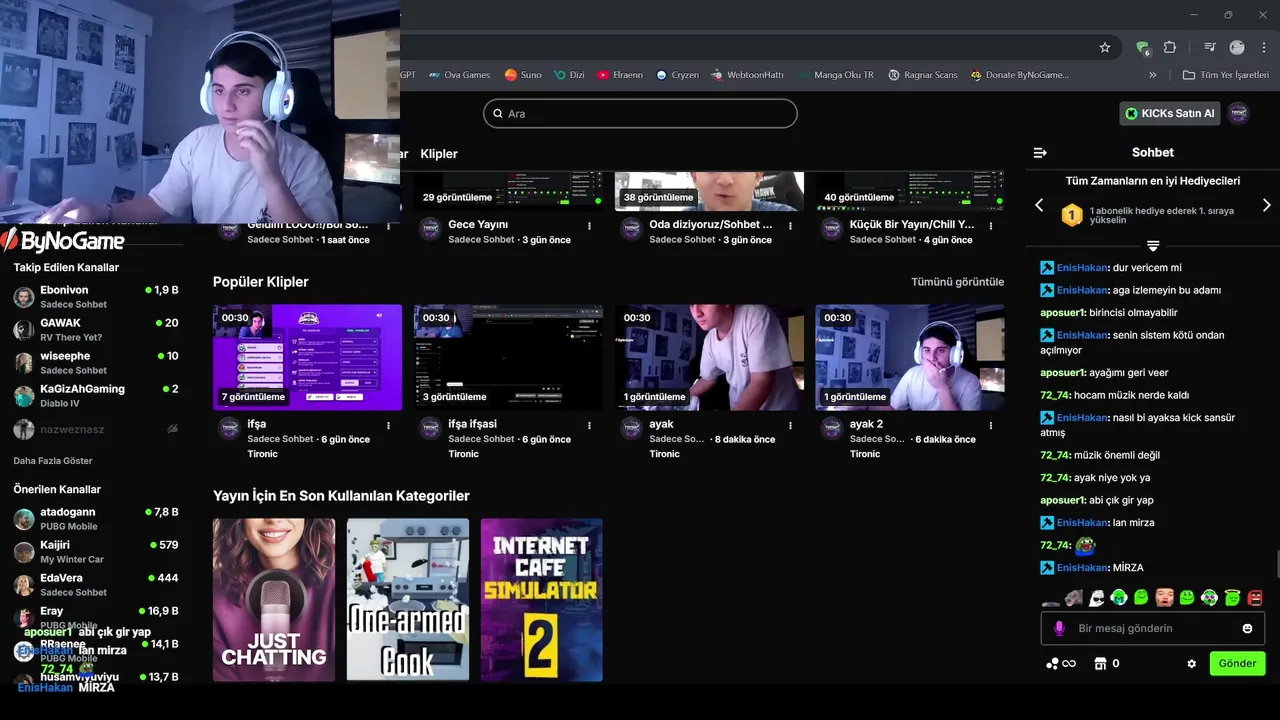Open the Tümünü görüntüle link

coord(957,282)
